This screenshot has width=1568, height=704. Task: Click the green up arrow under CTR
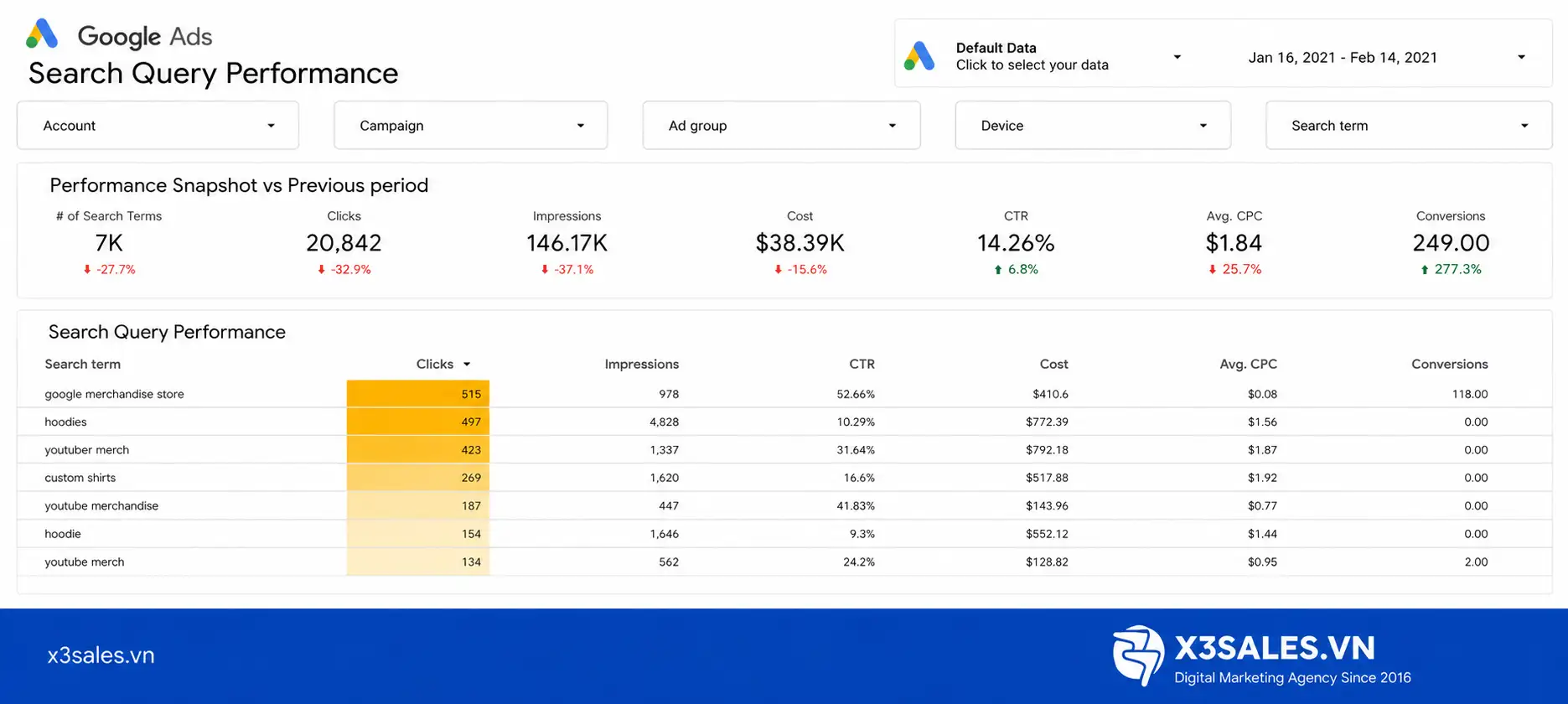[x=998, y=270]
